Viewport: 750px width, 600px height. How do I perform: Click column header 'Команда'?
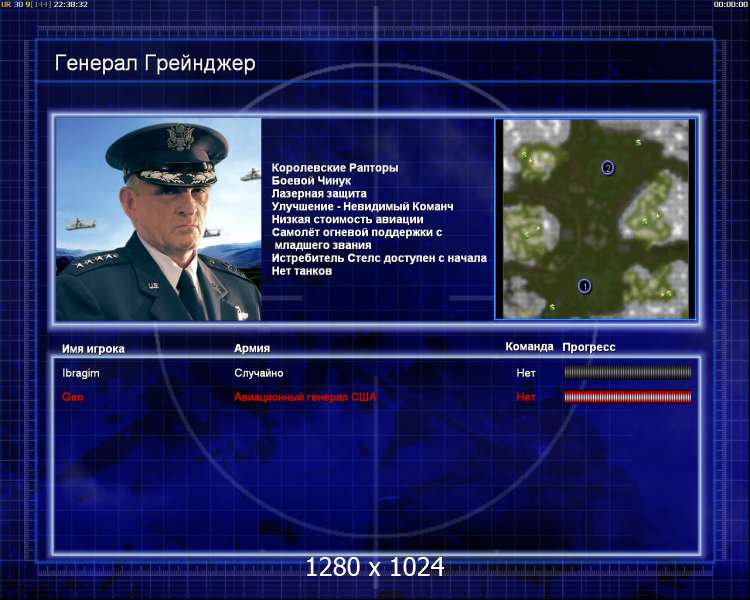coord(529,346)
